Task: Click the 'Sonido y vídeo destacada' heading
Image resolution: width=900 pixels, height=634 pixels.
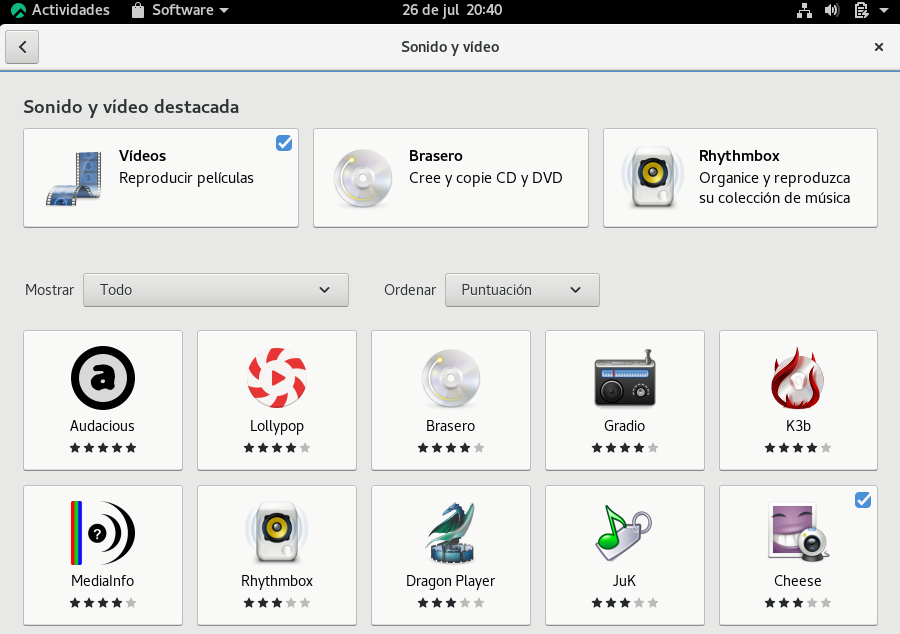Action: pos(131,107)
